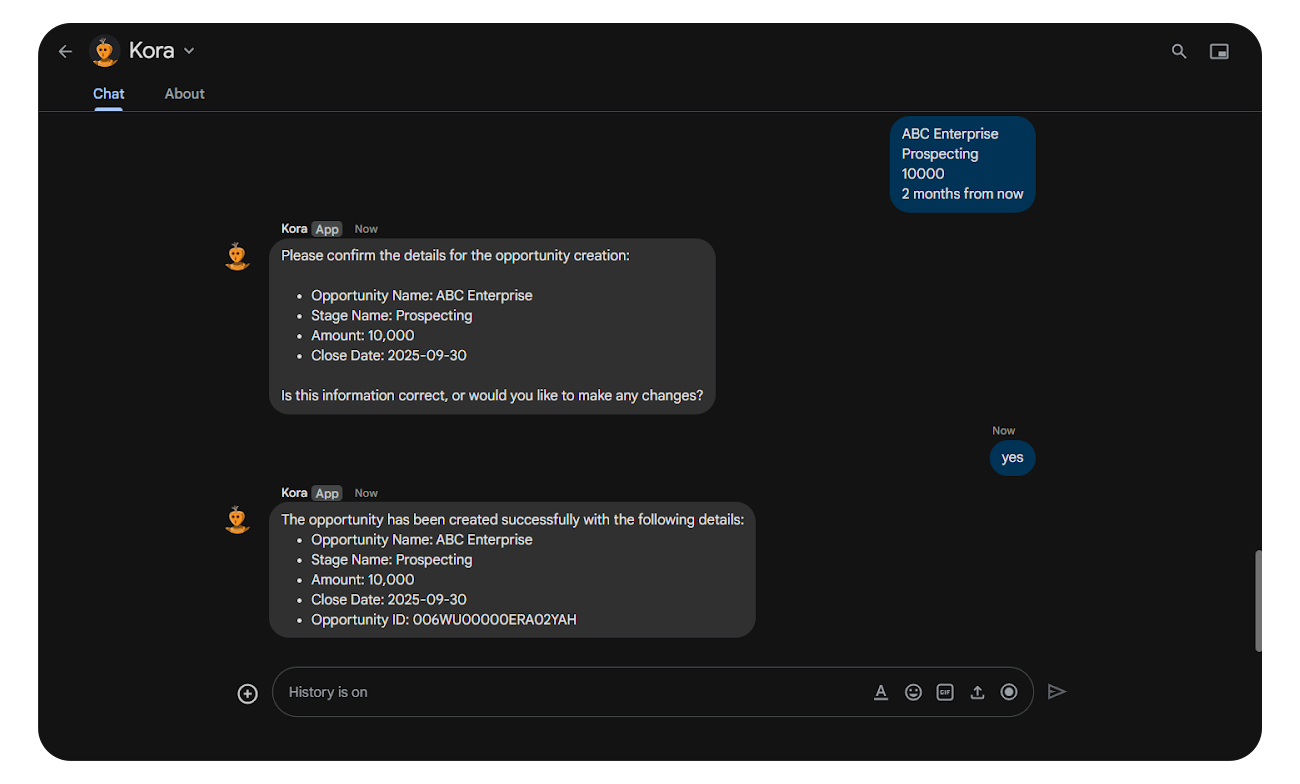This screenshot has height=784, width=1300.
Task: Open chat in pop-up window
Action: [x=1219, y=51]
